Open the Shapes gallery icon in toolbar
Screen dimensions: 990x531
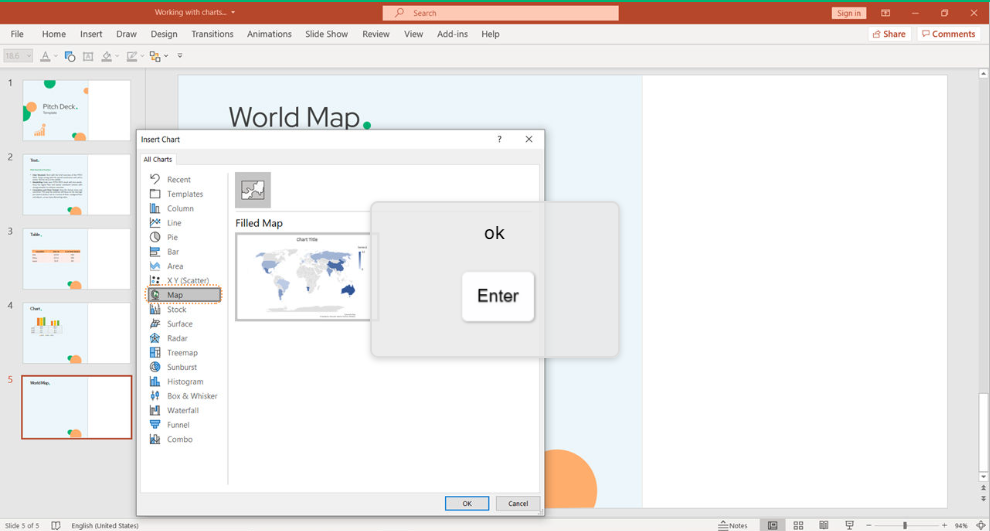pos(69,56)
